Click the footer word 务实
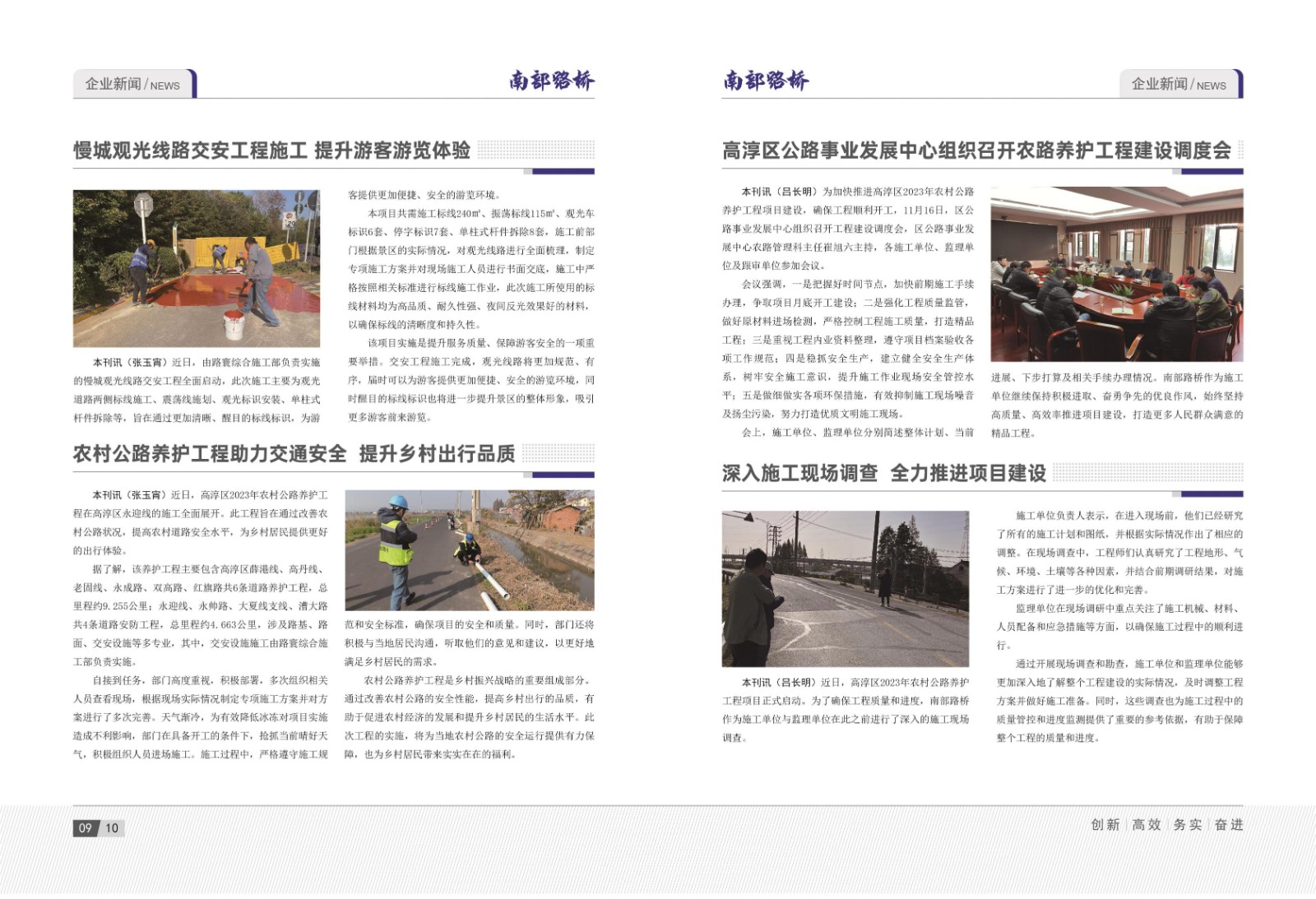This screenshot has width=1316, height=899. click(x=1188, y=825)
